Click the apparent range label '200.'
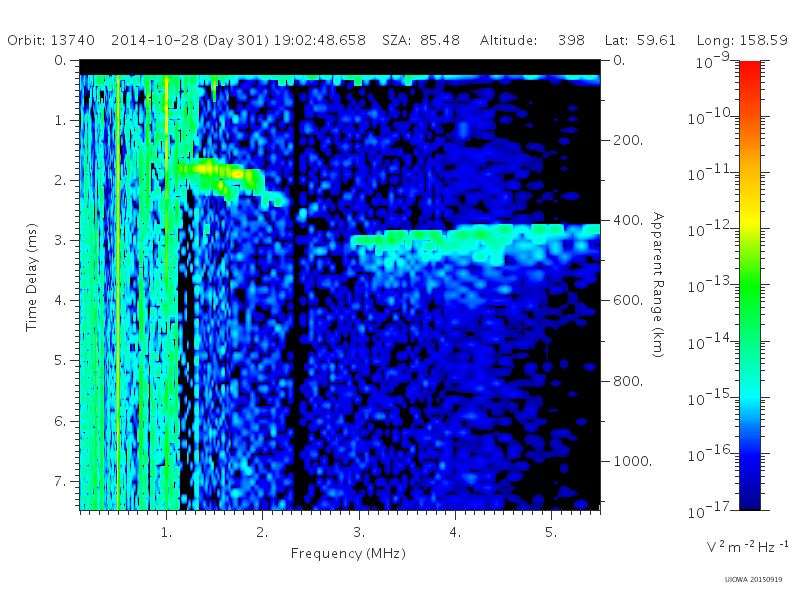The width and height of the screenshot is (800, 600). pyautogui.click(x=628, y=140)
